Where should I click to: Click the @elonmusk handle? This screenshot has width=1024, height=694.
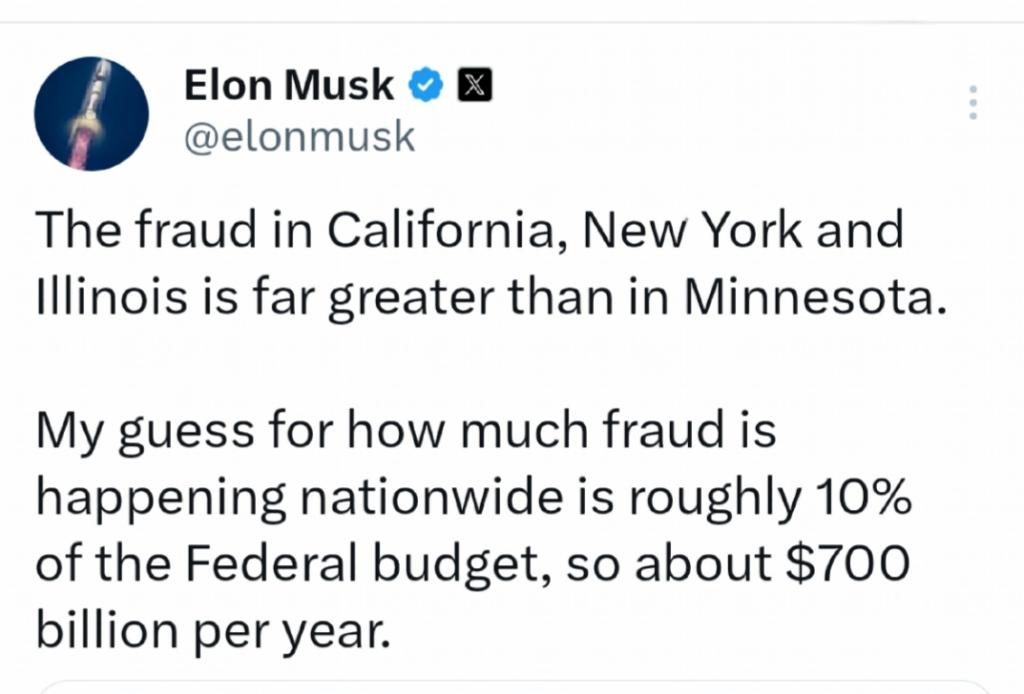click(299, 137)
